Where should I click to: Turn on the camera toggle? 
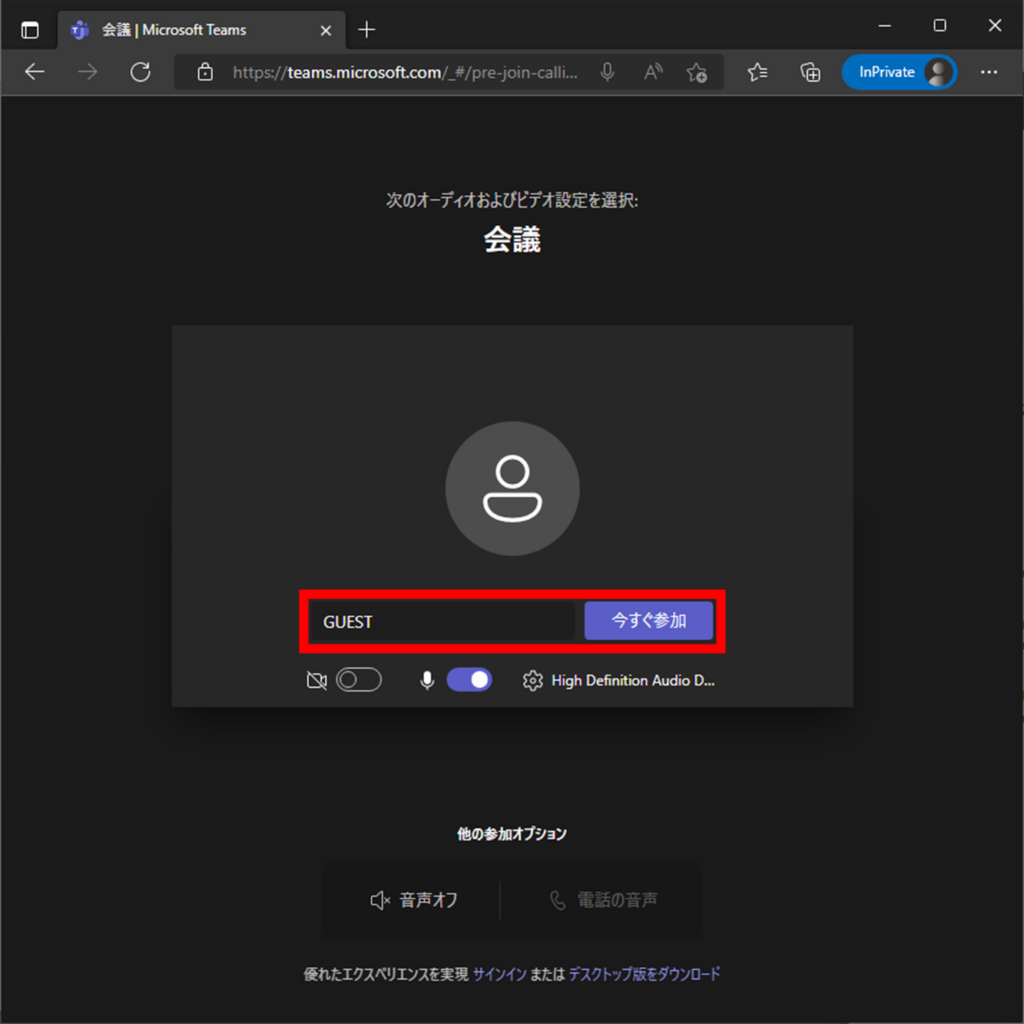[359, 681]
